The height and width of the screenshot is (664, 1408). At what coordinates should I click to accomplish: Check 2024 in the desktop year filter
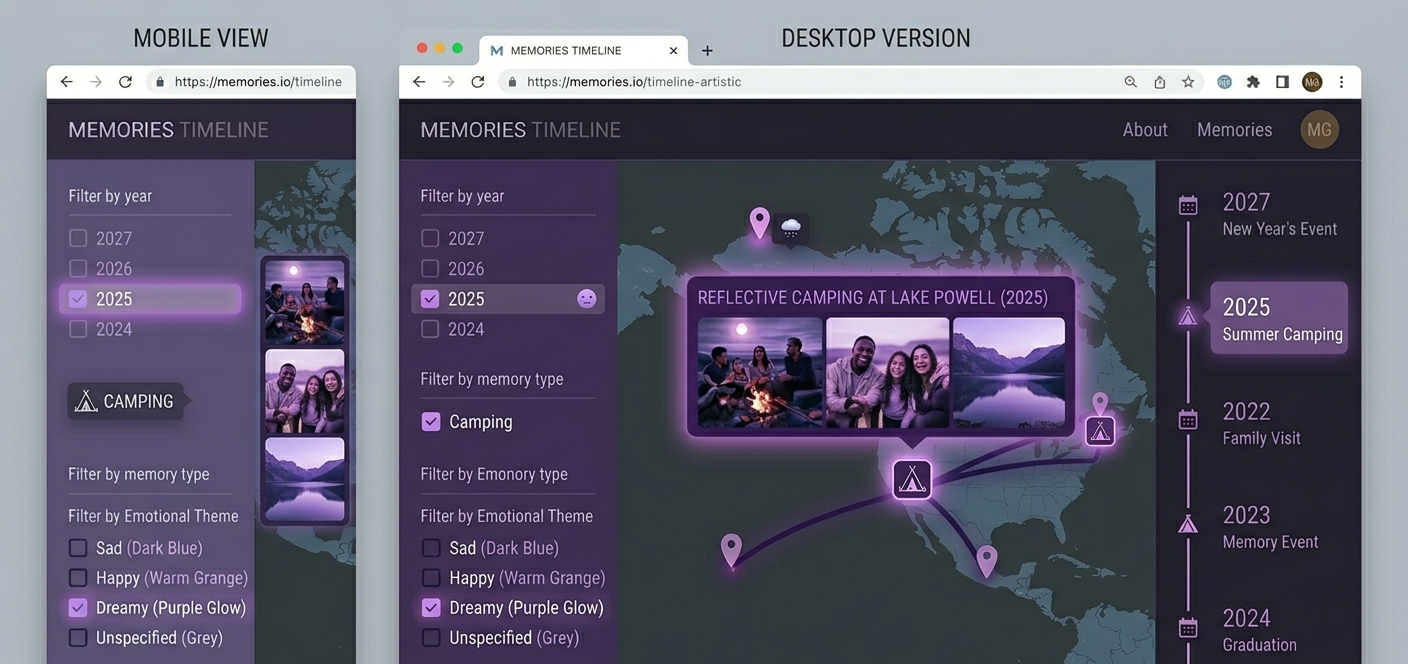coord(430,329)
